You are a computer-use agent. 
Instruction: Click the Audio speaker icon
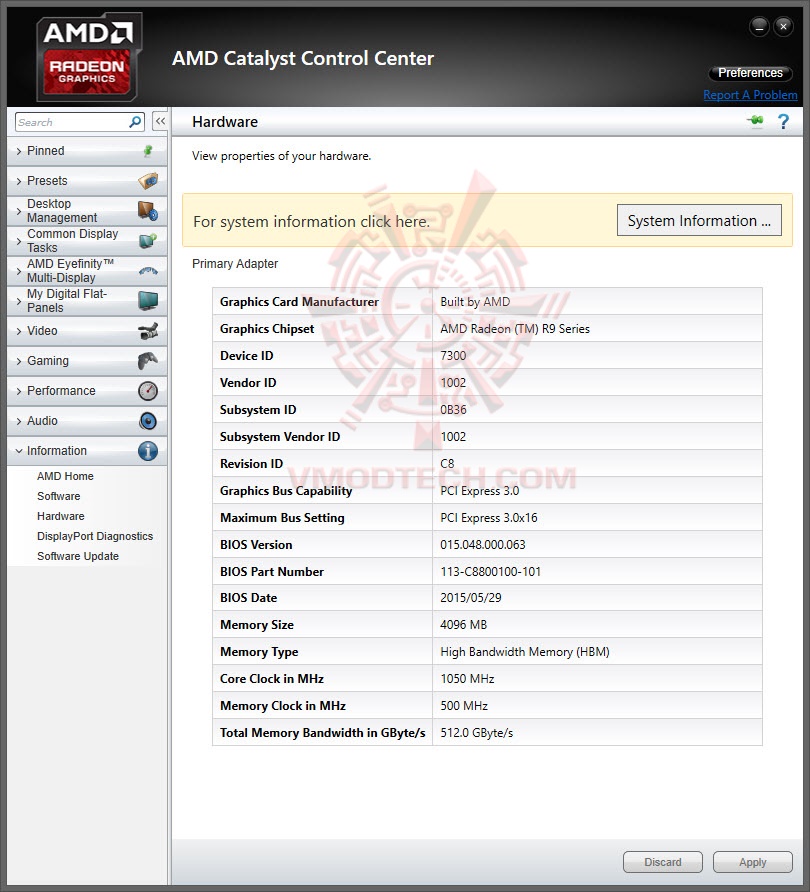pos(148,421)
